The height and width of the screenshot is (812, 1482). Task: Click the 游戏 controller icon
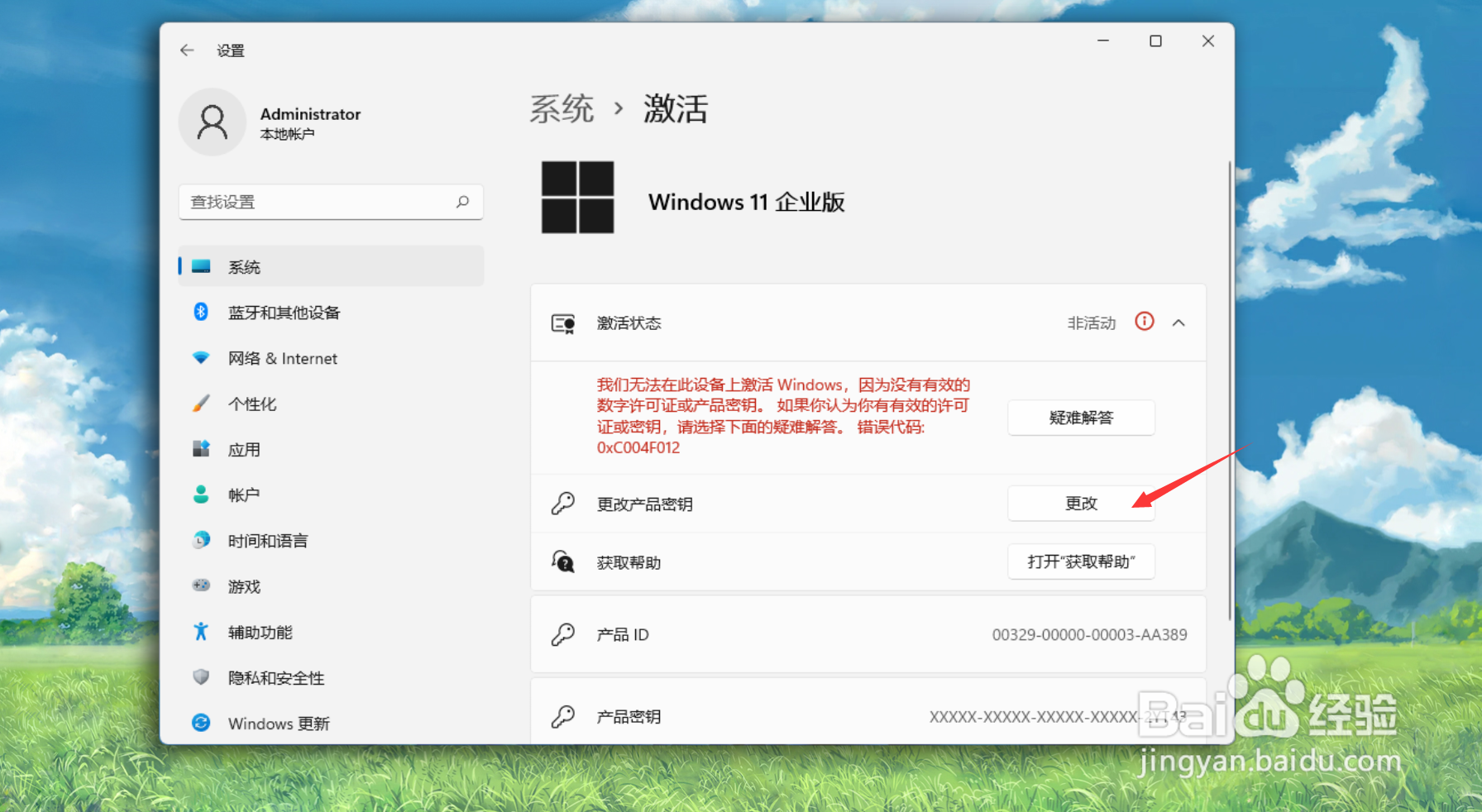pyautogui.click(x=201, y=585)
